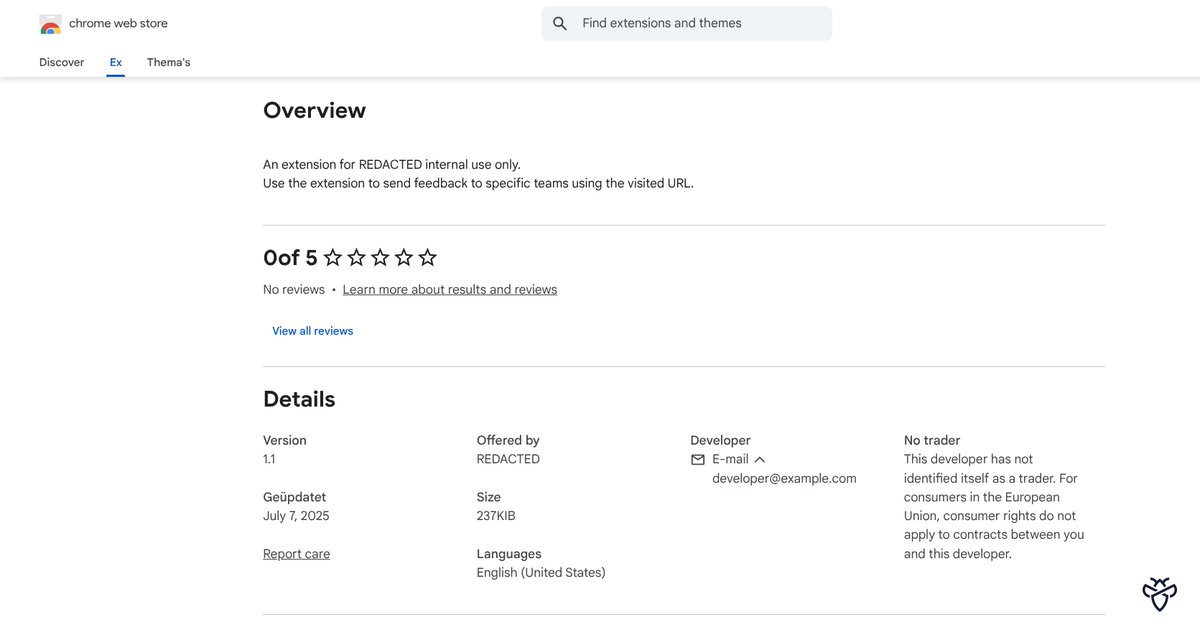Collapse the developer E-mail chevron

760,459
